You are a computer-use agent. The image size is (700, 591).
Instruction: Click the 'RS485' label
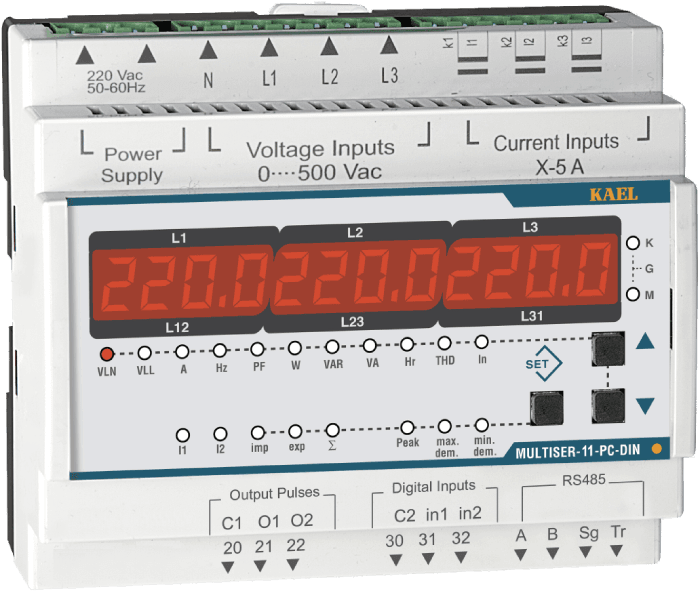583,480
